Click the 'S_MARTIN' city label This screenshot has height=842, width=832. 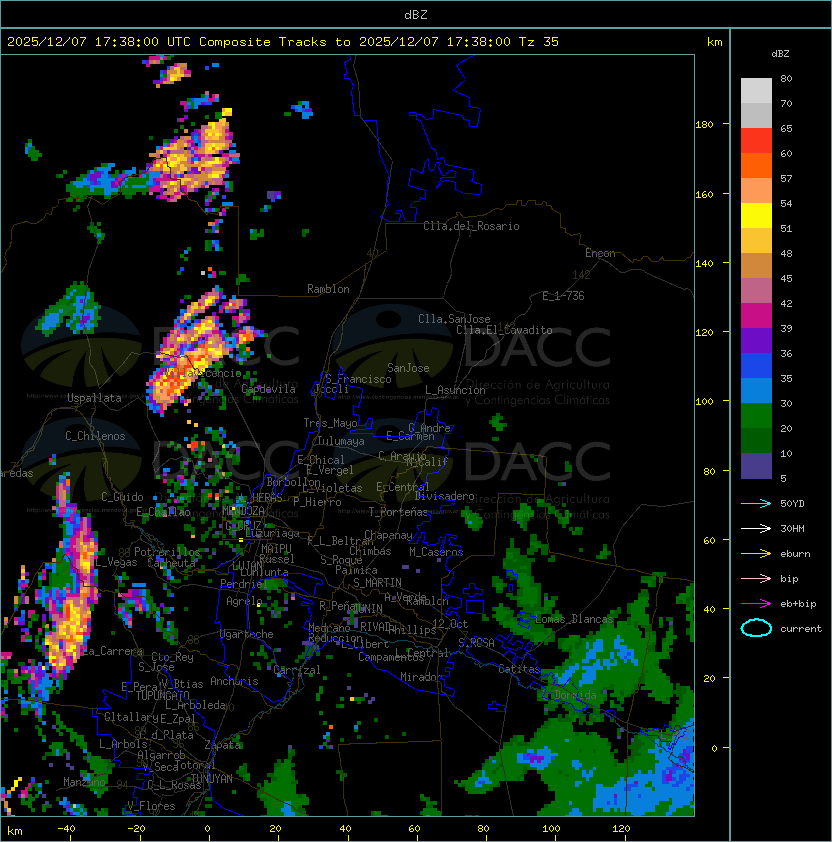point(377,583)
